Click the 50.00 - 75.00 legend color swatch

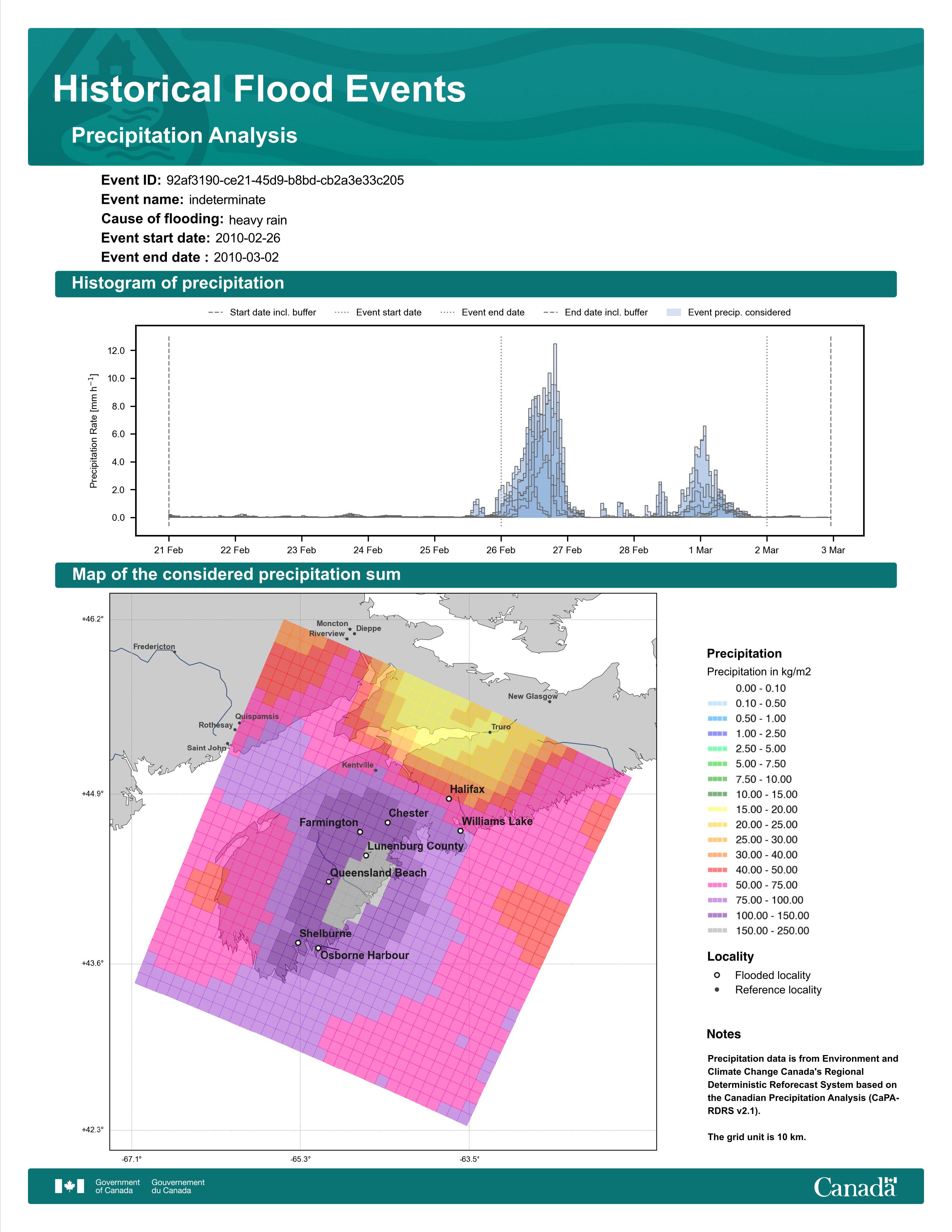point(717,884)
